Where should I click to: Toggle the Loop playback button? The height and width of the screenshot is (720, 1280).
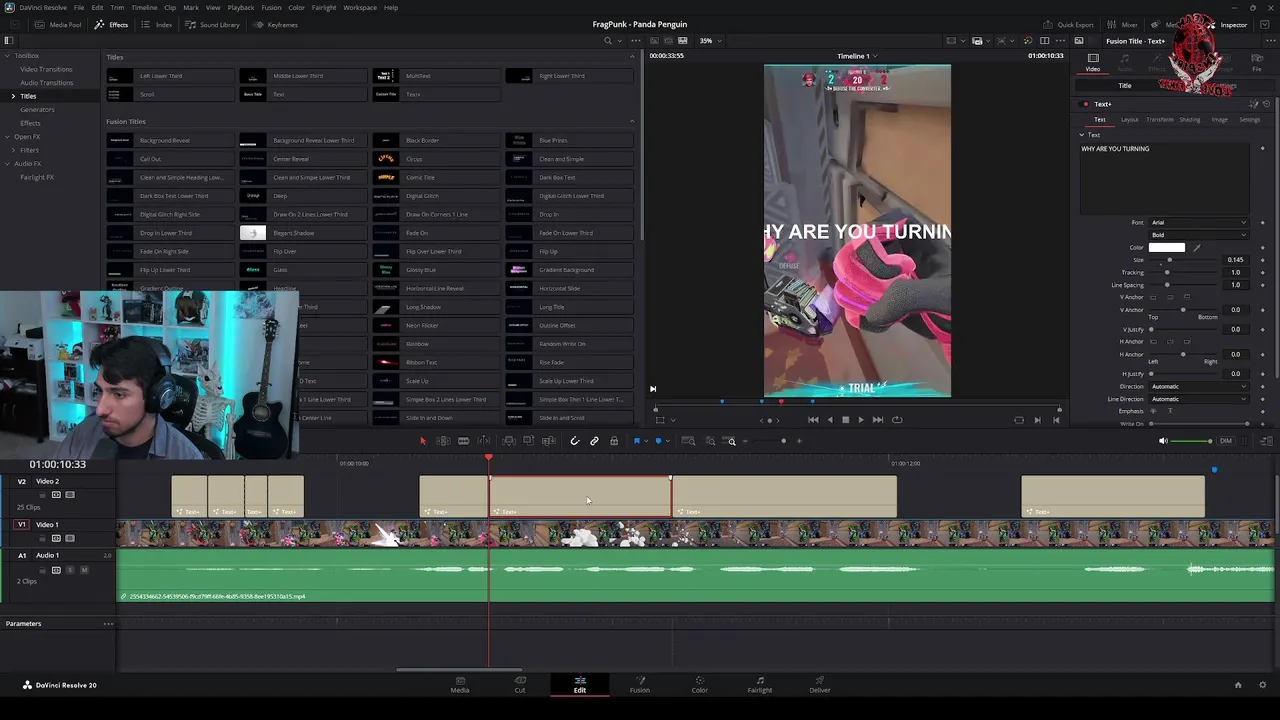click(x=897, y=420)
